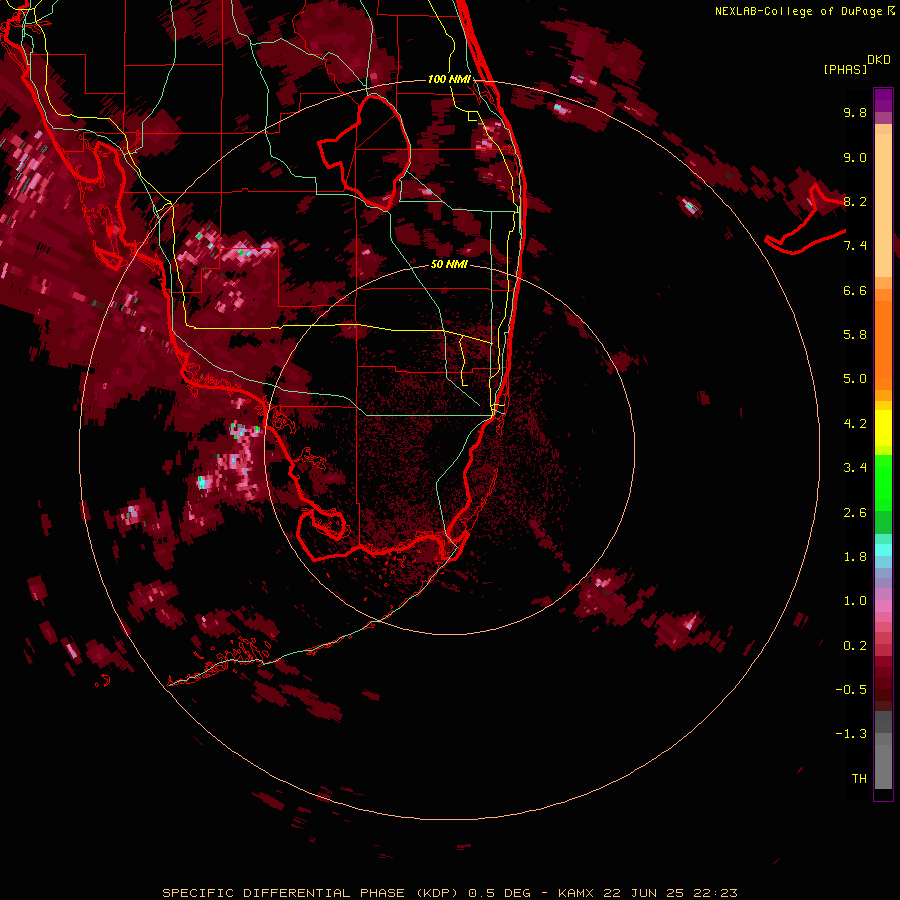Click the 3.4 colorbar value

[855, 468]
